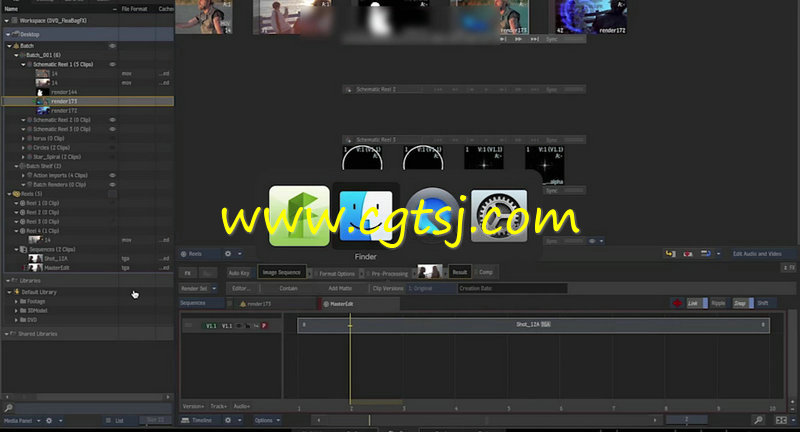The width and height of the screenshot is (800, 432).
Task: Click the Add Matte button
Action: coord(340,288)
